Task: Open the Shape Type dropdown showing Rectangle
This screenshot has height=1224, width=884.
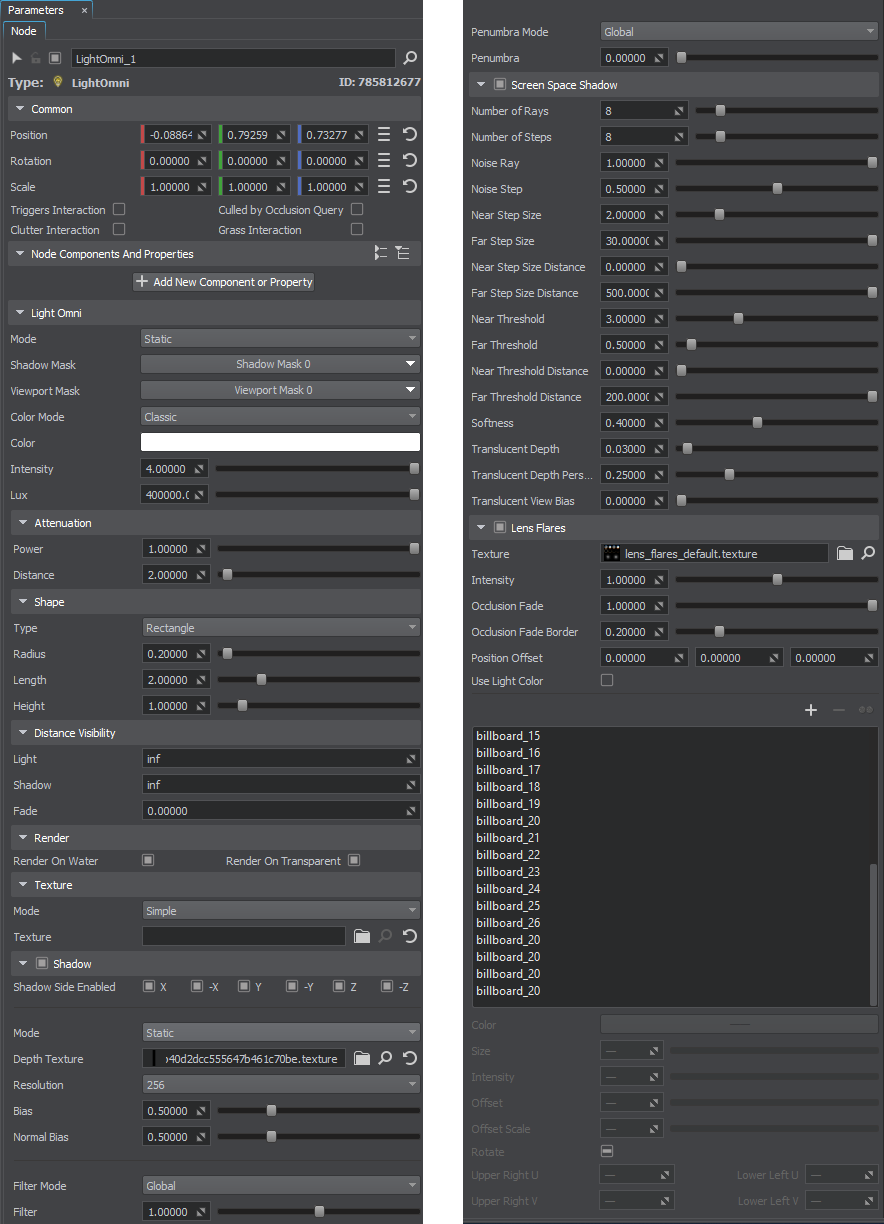Action: pos(281,627)
